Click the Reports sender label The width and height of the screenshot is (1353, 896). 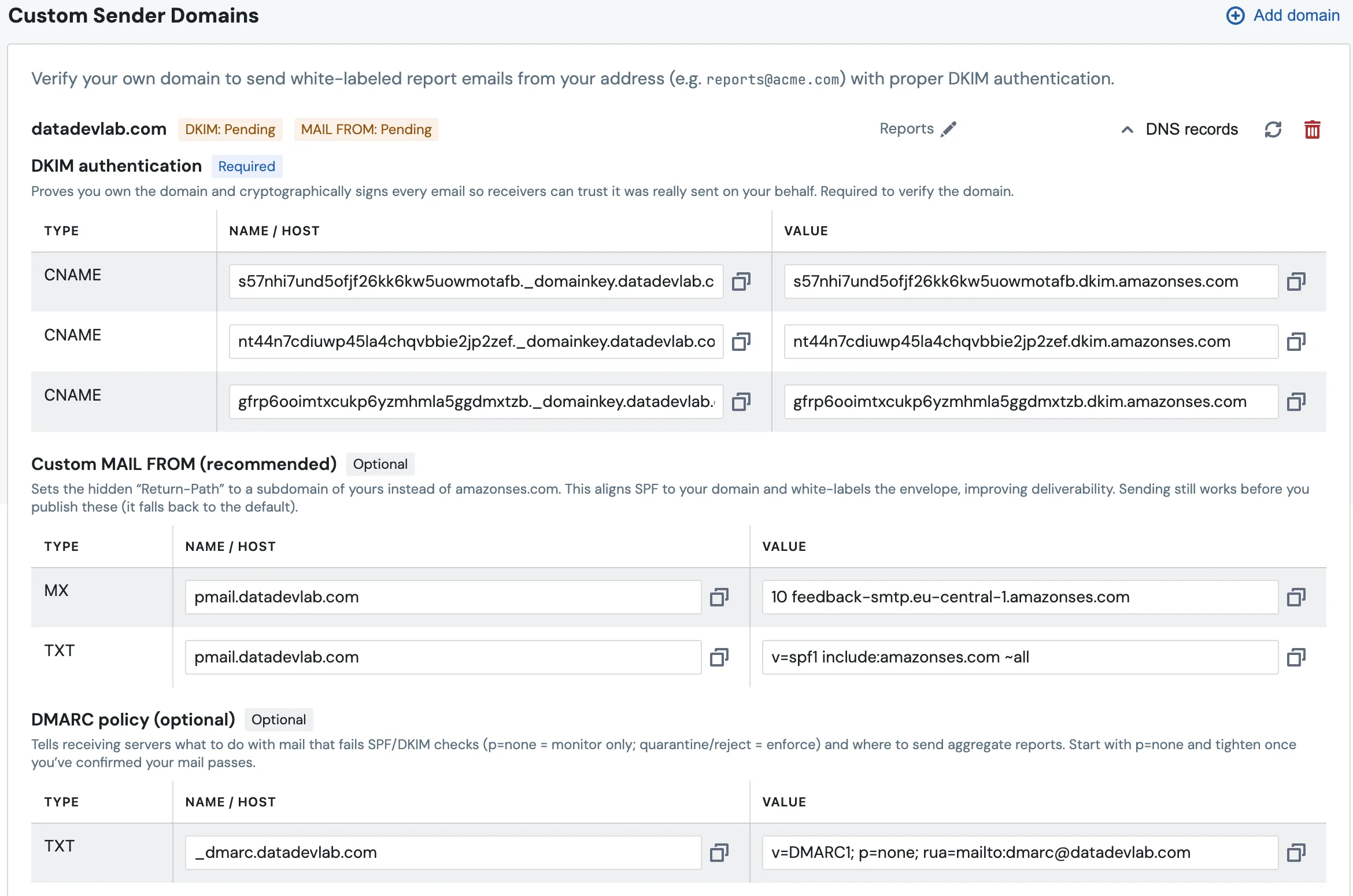pyautogui.click(x=907, y=129)
